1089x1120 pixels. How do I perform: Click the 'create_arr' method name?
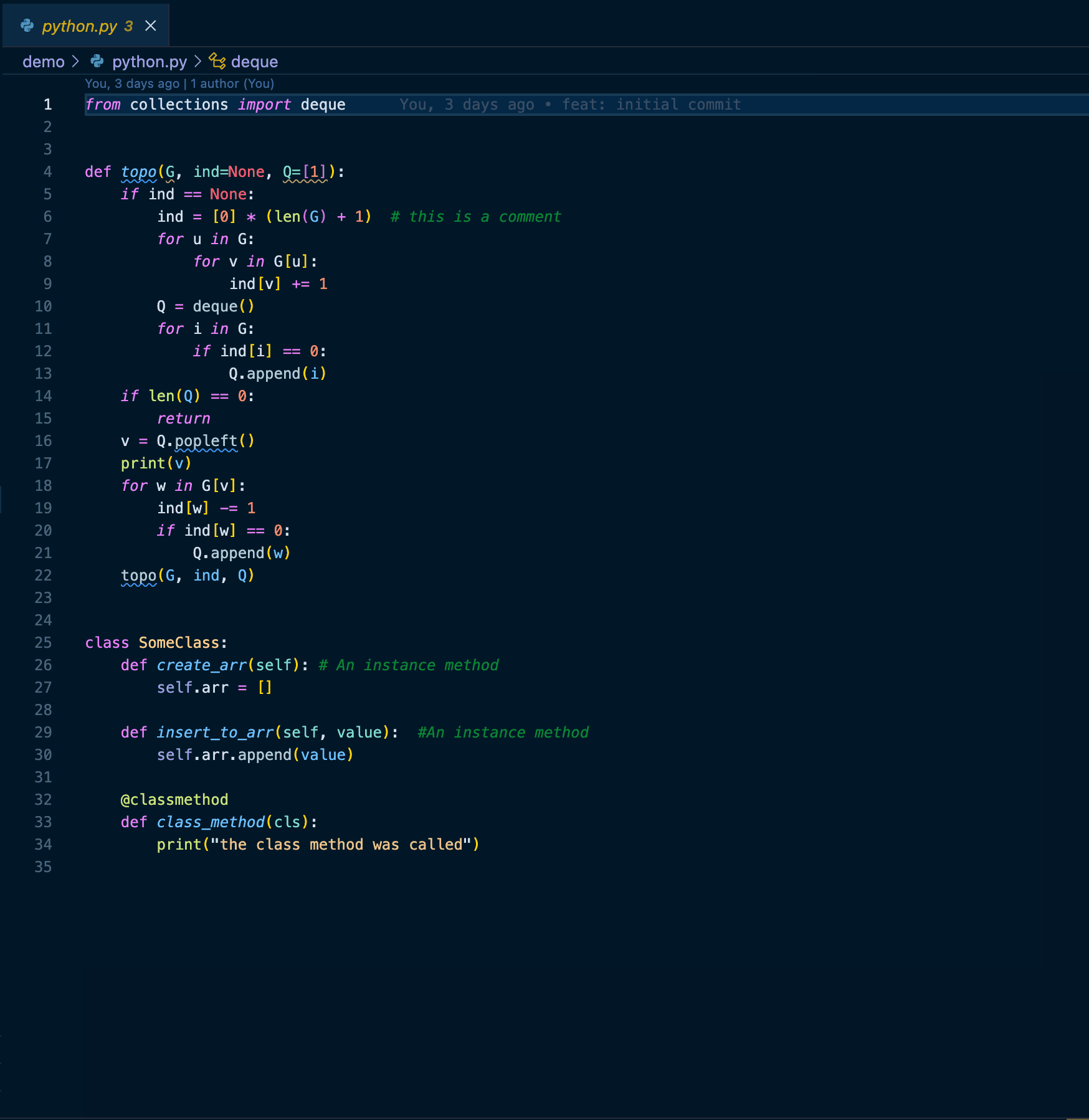(202, 665)
